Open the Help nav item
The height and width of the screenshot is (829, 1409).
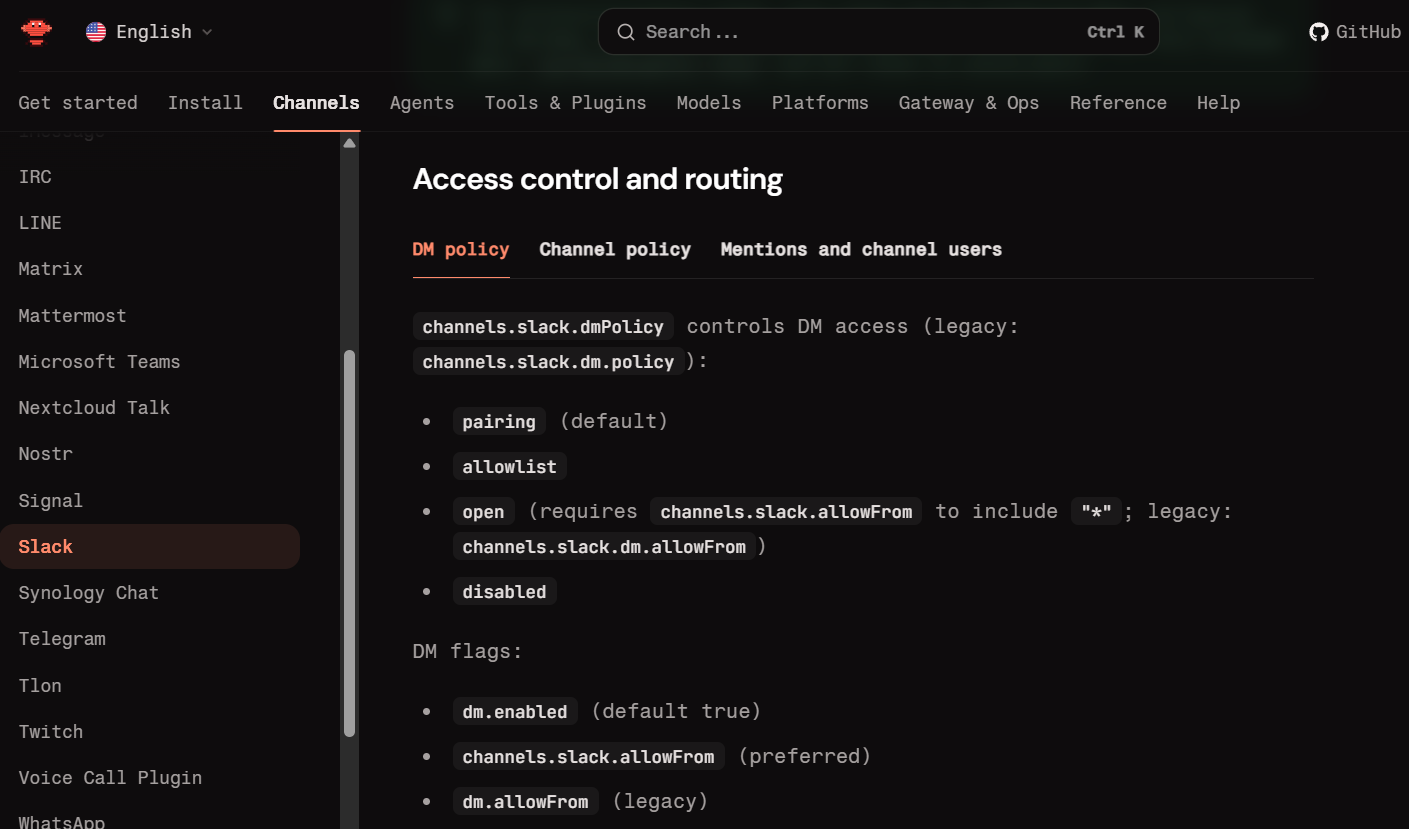(x=1218, y=102)
